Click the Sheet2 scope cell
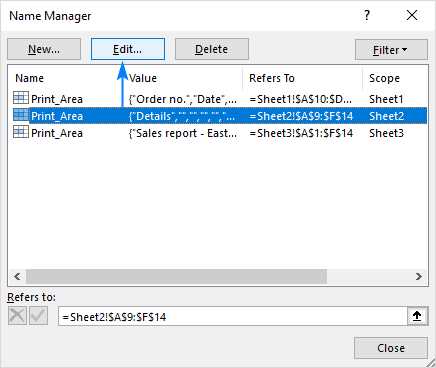The width and height of the screenshot is (436, 368). [386, 116]
